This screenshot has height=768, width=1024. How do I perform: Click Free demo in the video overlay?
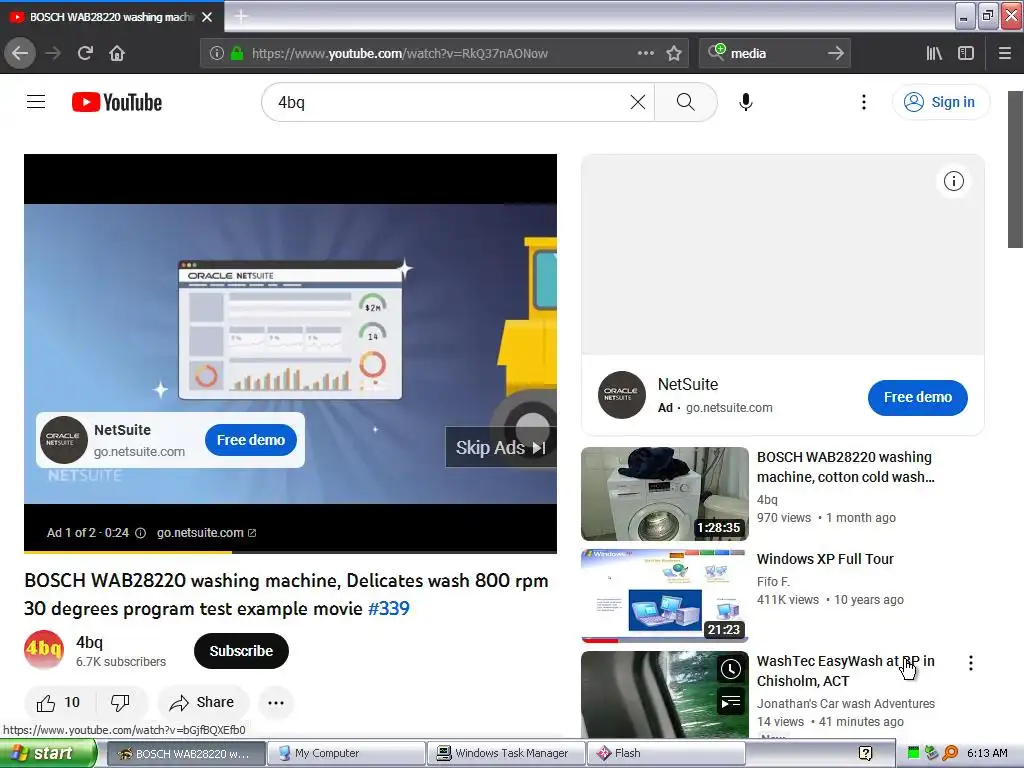tap(251, 440)
